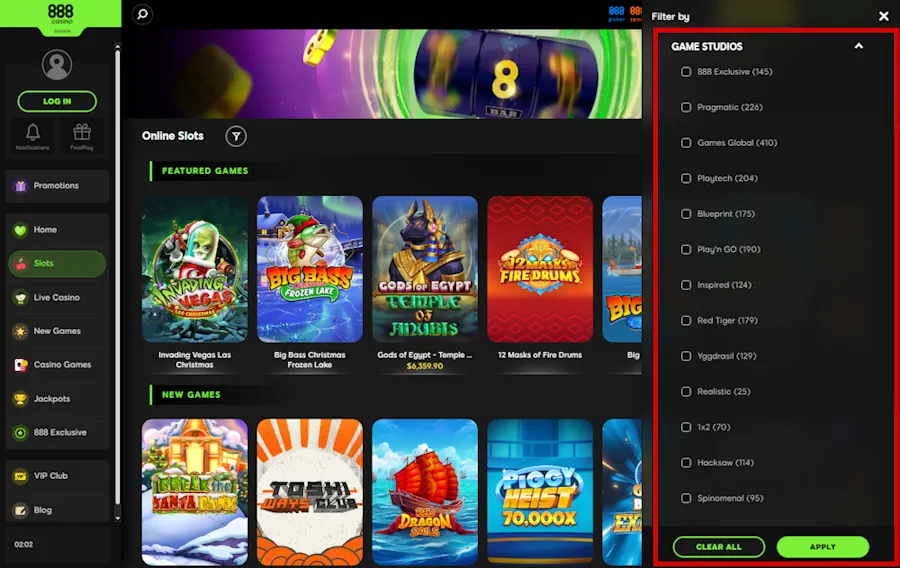900x568 pixels.
Task: Open Red Dragon Sails game
Action: [x=425, y=492]
